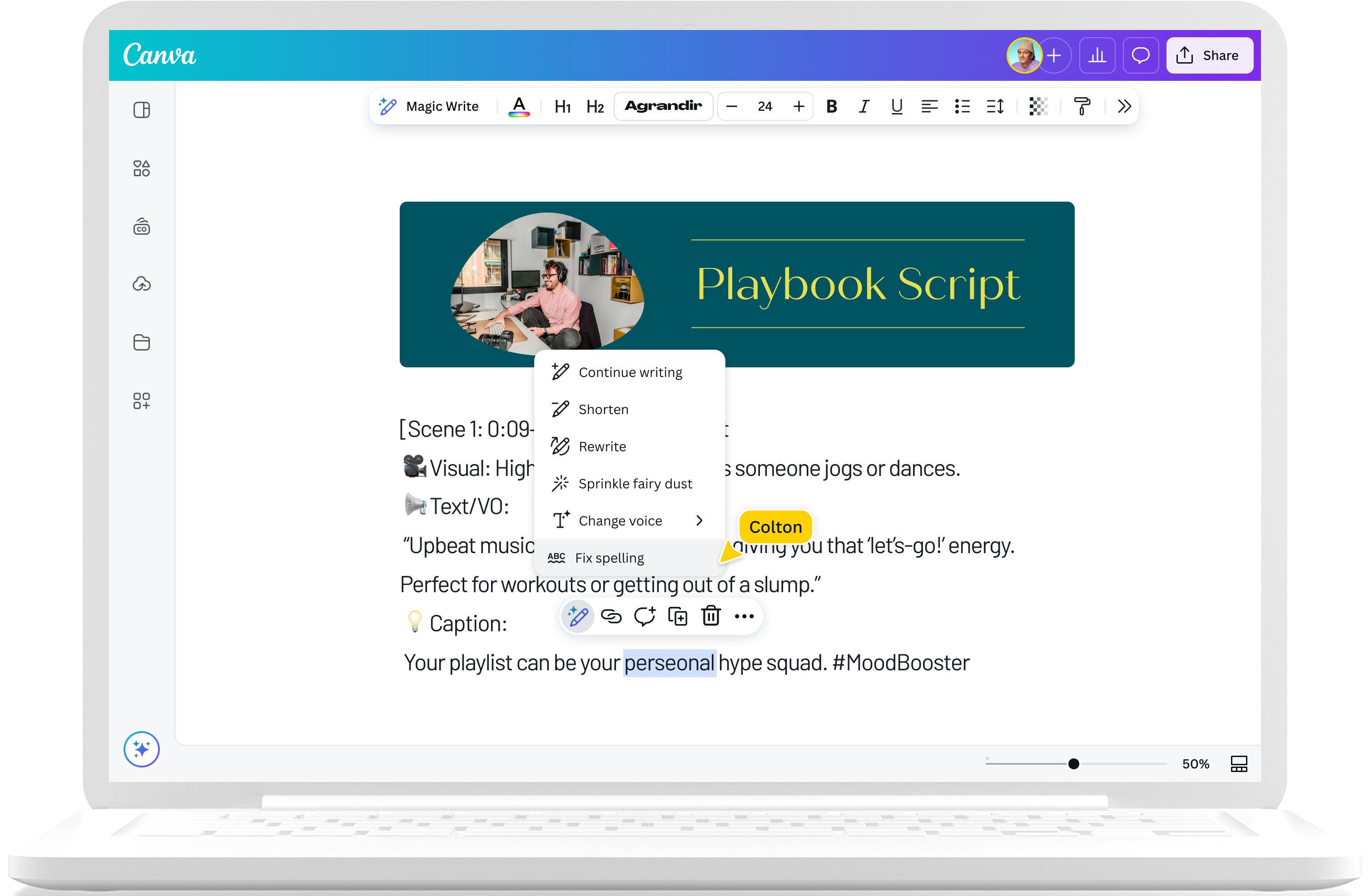This screenshot has width=1370, height=896.
Task: Click the transparency checkerboard icon
Action: pyautogui.click(x=1038, y=106)
